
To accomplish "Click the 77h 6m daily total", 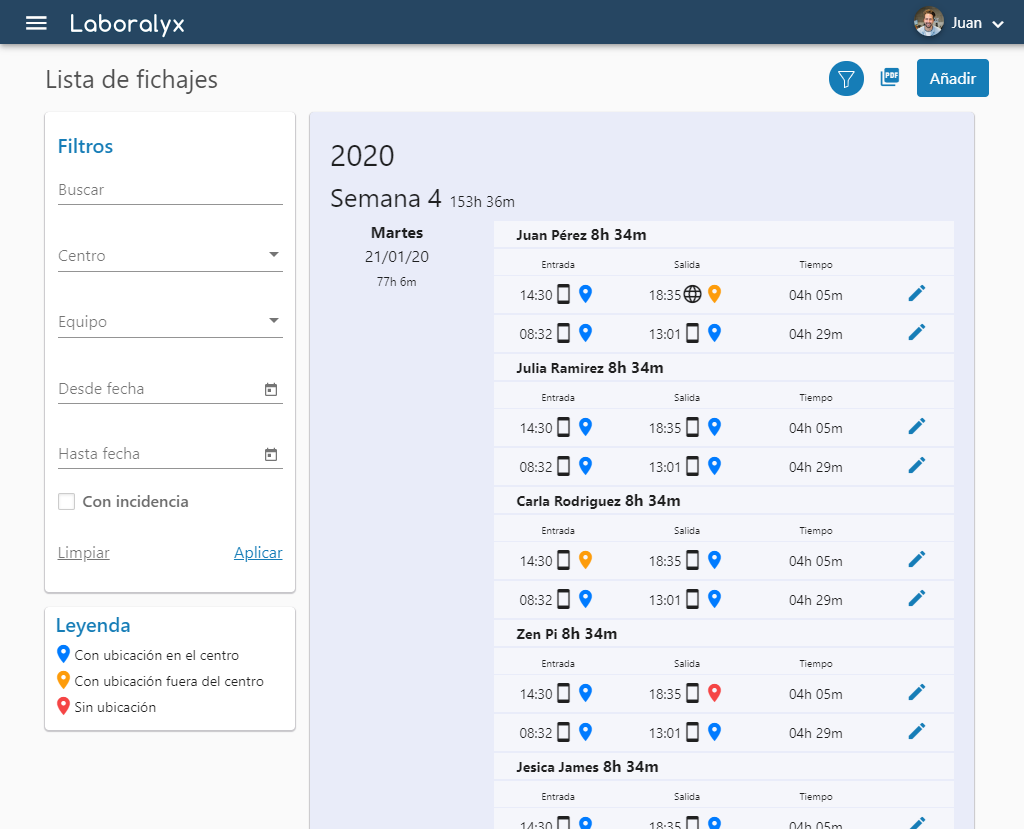I will (396, 282).
